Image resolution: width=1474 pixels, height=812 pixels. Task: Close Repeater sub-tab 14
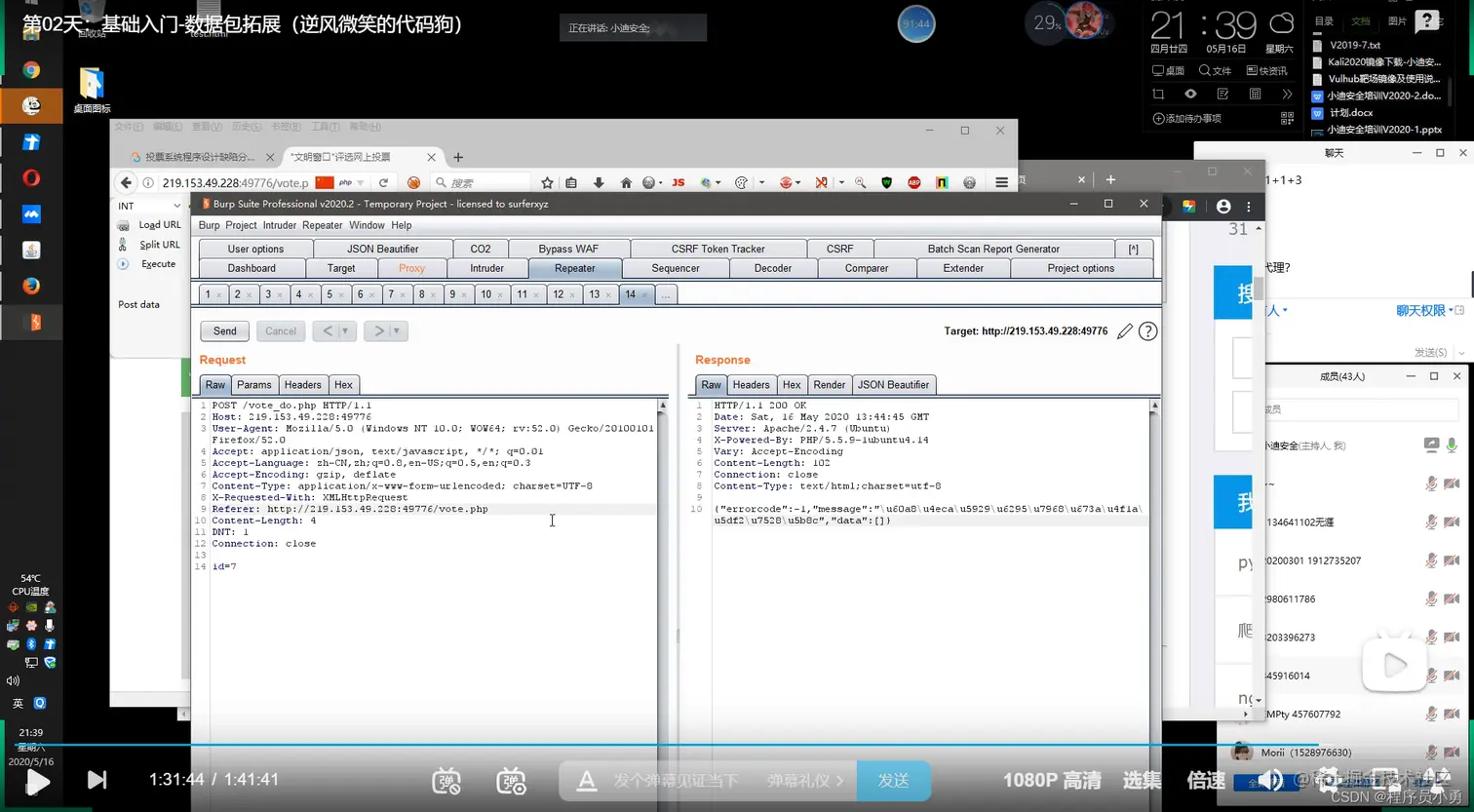pyautogui.click(x=644, y=294)
